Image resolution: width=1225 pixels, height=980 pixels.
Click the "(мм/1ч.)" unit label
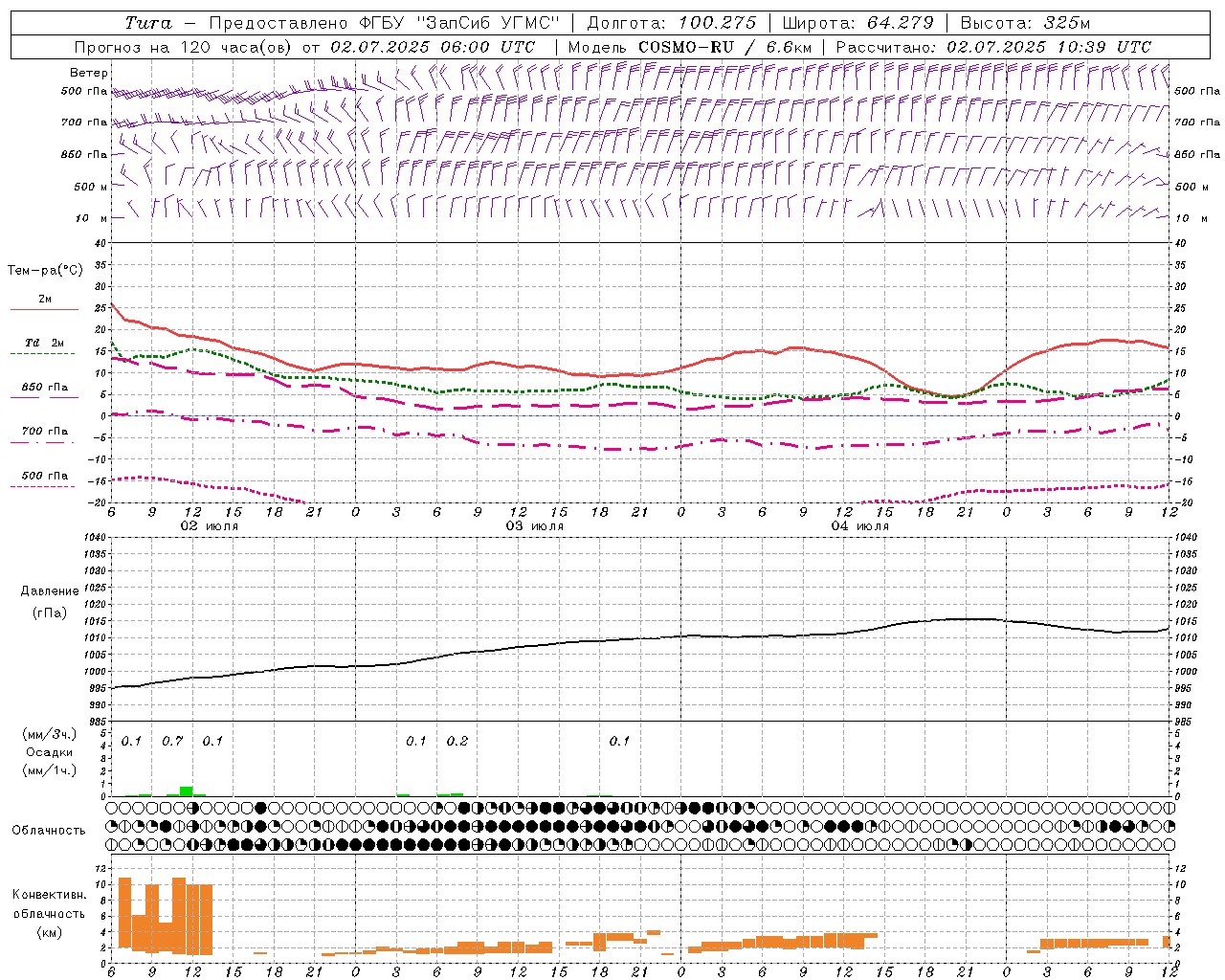[x=50, y=770]
